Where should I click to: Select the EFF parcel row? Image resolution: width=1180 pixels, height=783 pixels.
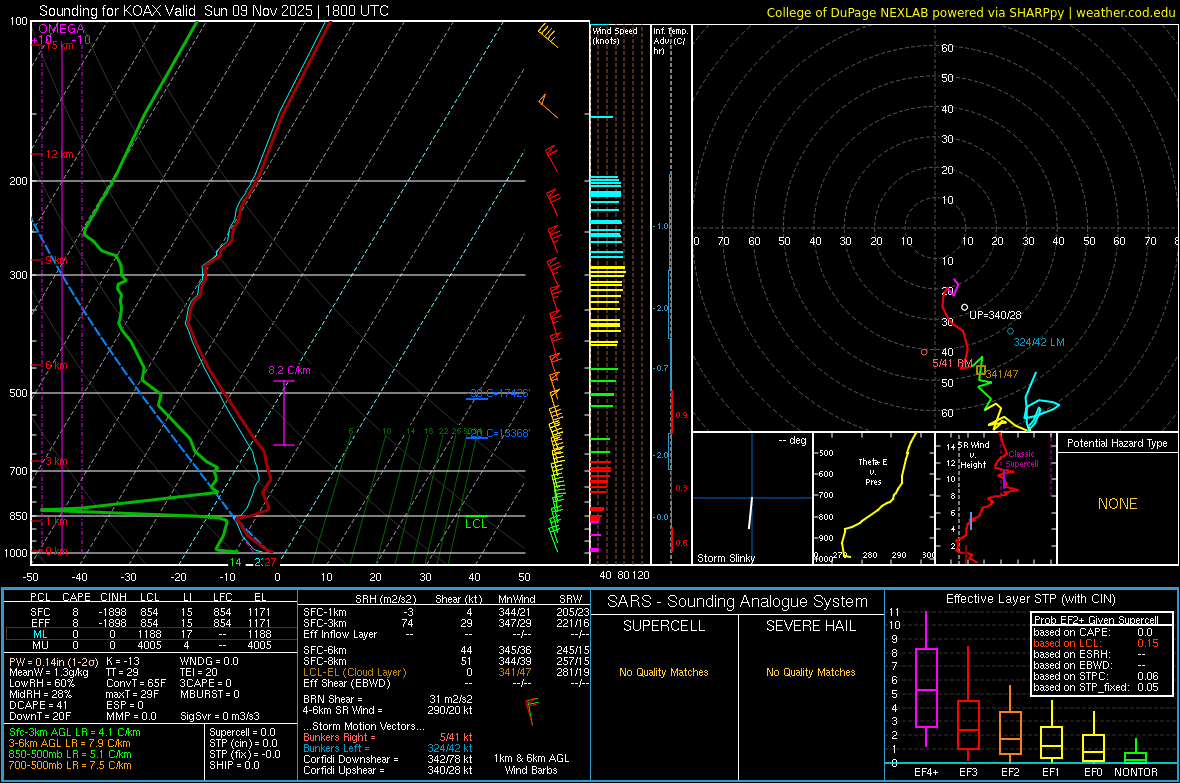click(151, 623)
